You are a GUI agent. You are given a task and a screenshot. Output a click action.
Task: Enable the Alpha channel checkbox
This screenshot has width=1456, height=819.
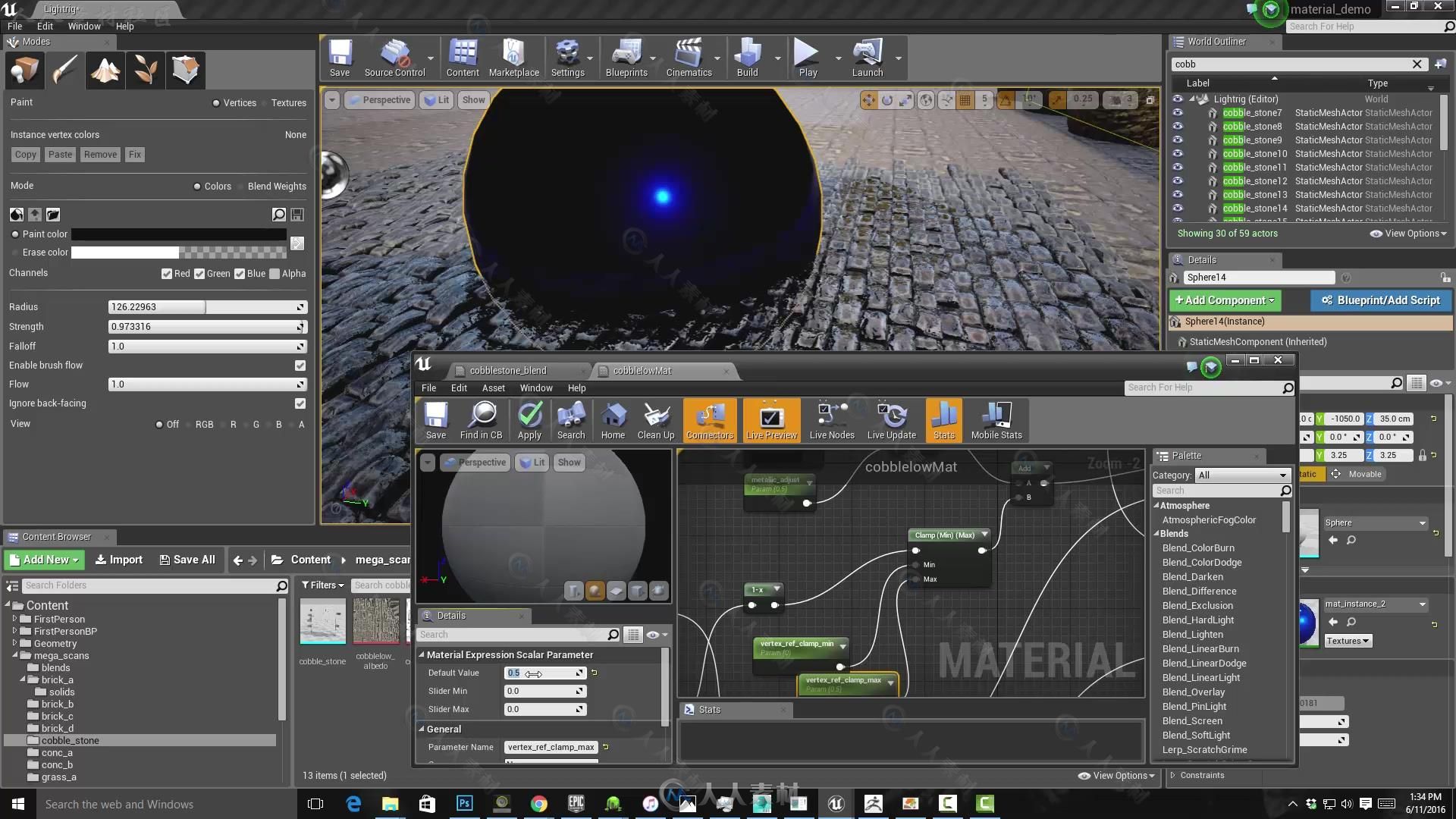tap(275, 274)
